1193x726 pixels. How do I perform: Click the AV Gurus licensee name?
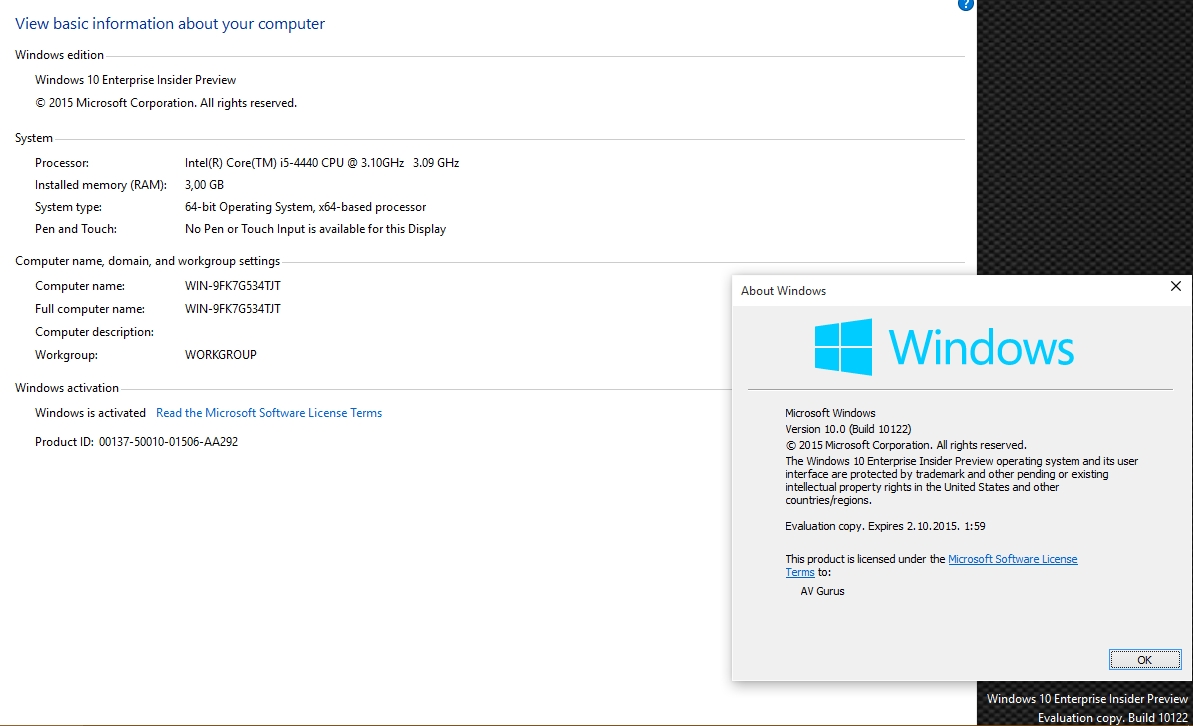(822, 591)
